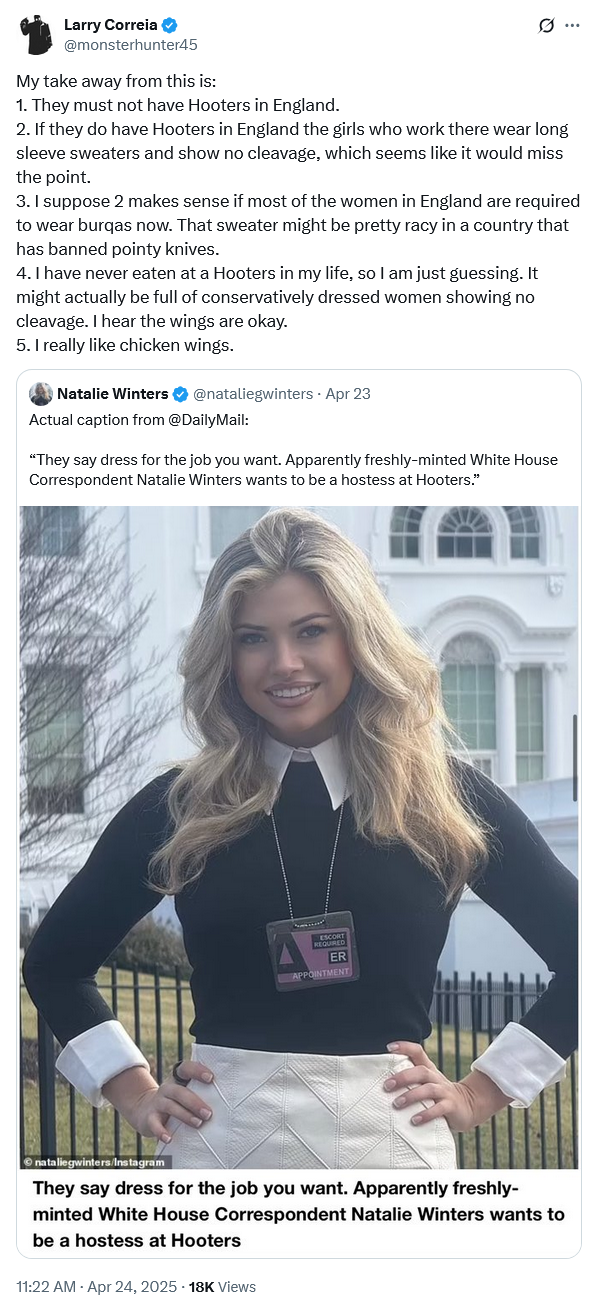This screenshot has width=596, height=1307.
Task: Open the Grok explain icon at top right
Action: [x=546, y=26]
